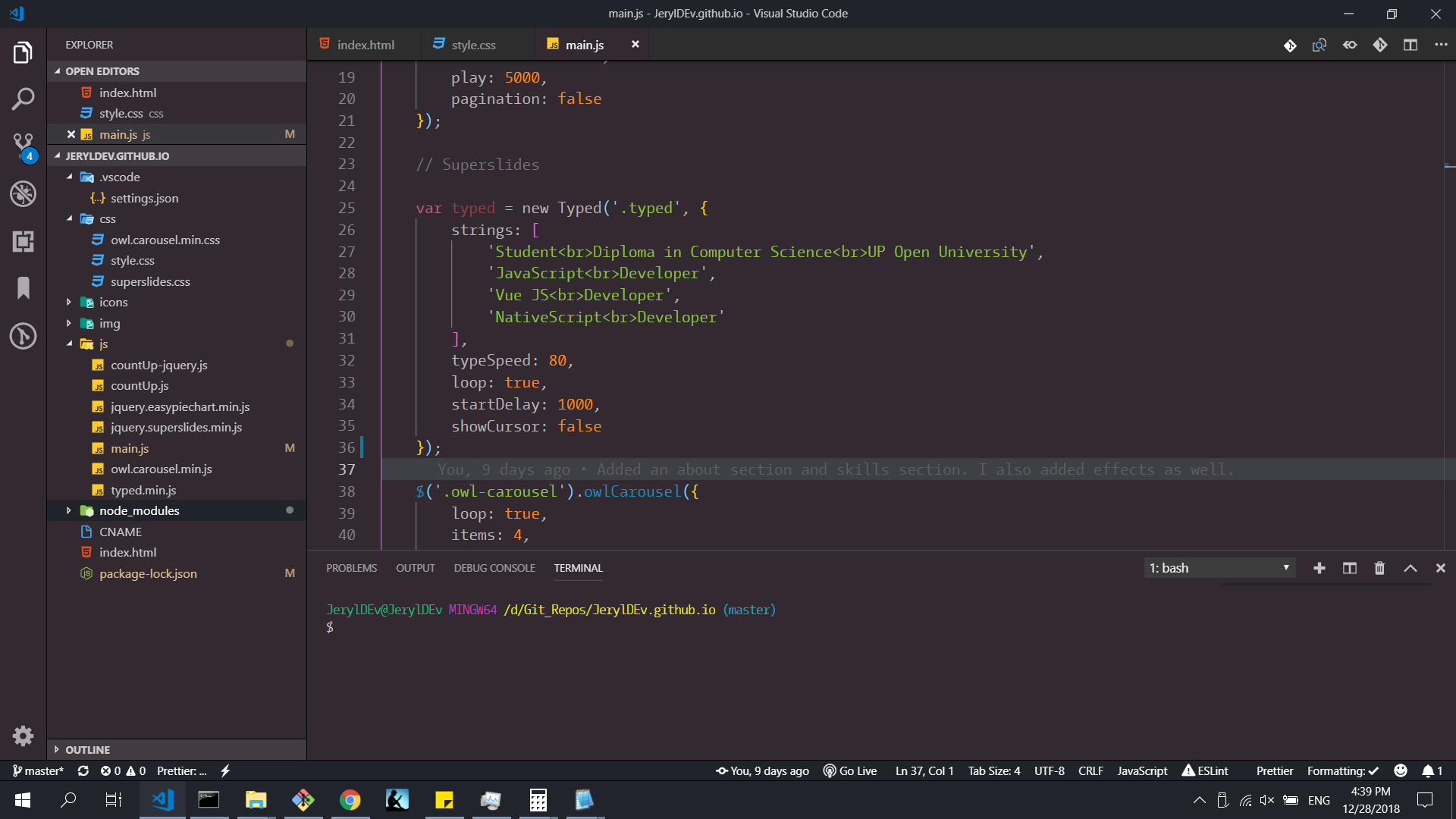Open Source Control view with 4 changes
The image size is (1456, 819).
[23, 146]
